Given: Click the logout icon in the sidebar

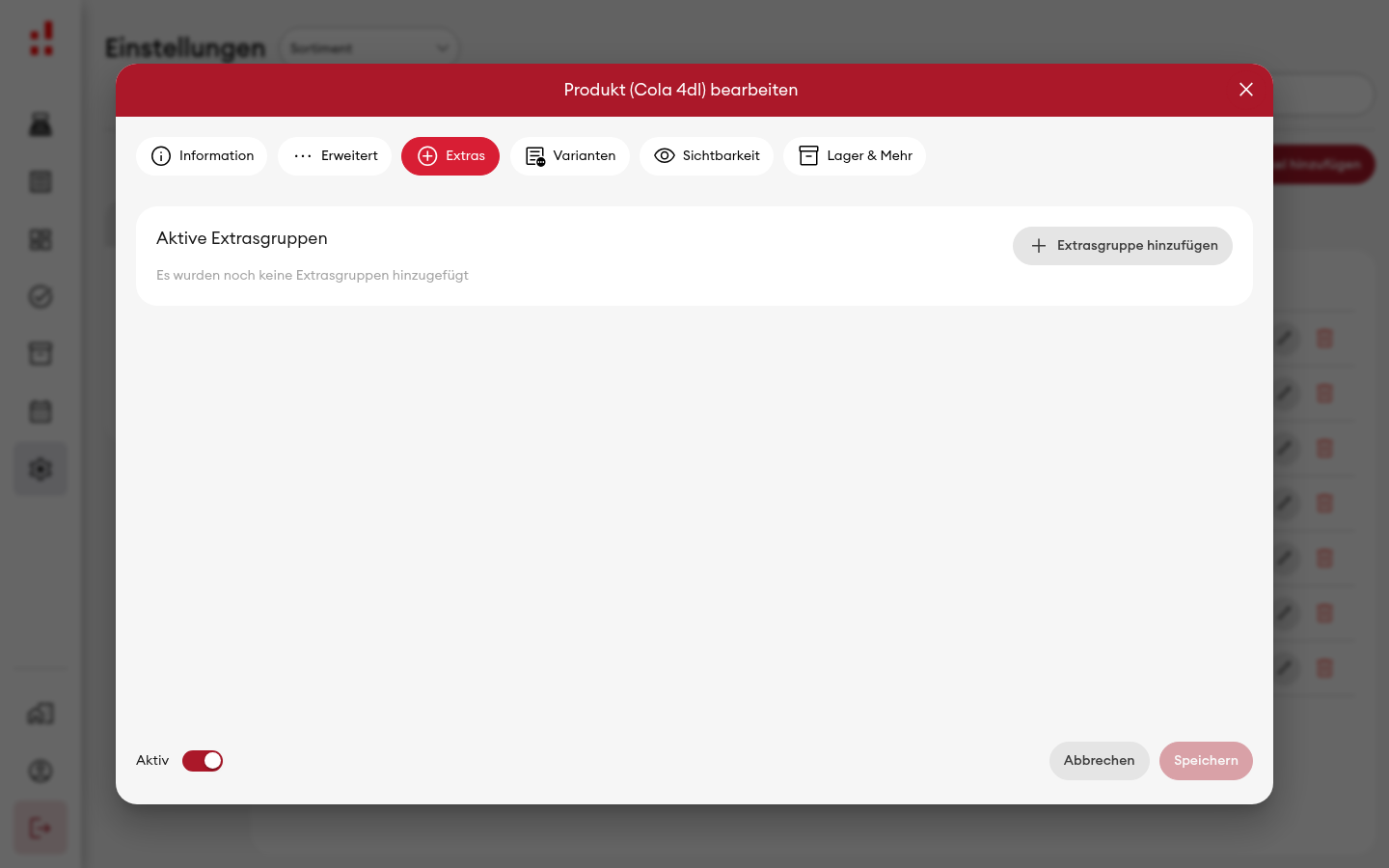Looking at the screenshot, I should (x=41, y=827).
